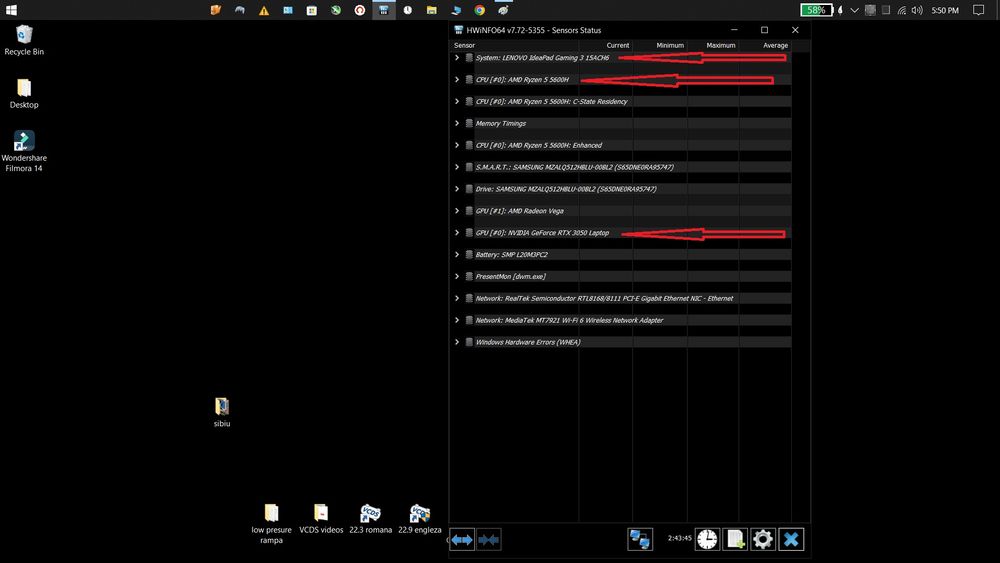Expand the Windows Hardware Errors (WHEA) group
The width and height of the screenshot is (1000, 563).
pos(457,342)
